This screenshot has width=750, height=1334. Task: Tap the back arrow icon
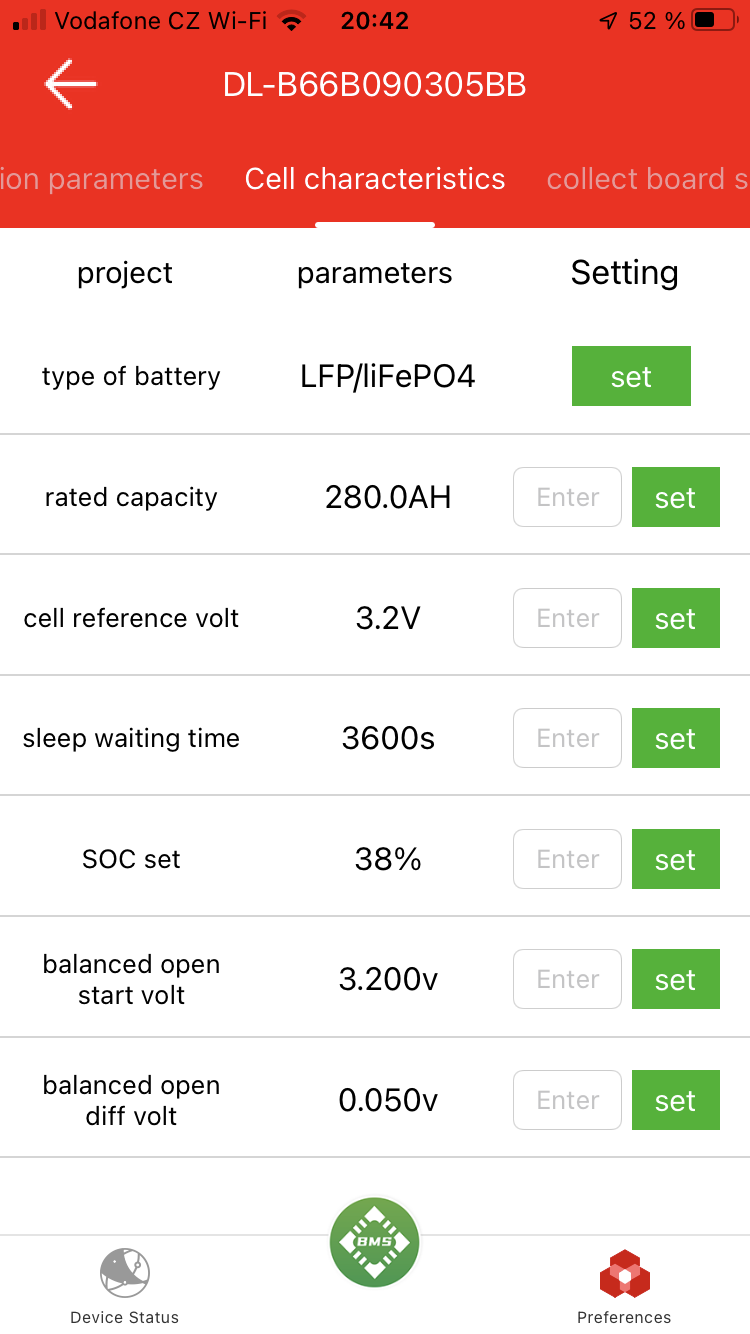point(70,84)
